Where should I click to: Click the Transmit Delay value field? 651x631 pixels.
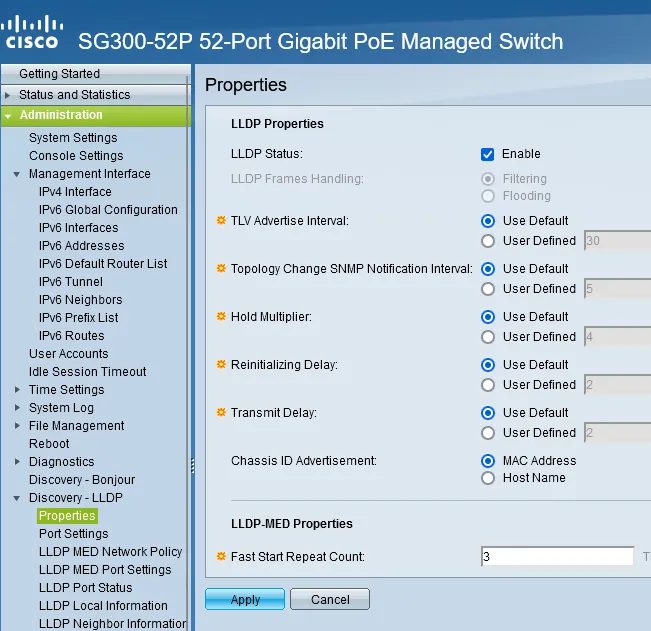[617, 433]
